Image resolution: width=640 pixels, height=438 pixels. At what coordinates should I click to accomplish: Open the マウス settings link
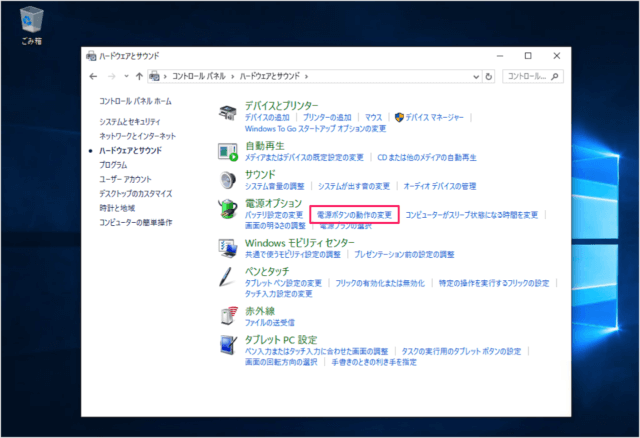click(x=373, y=118)
